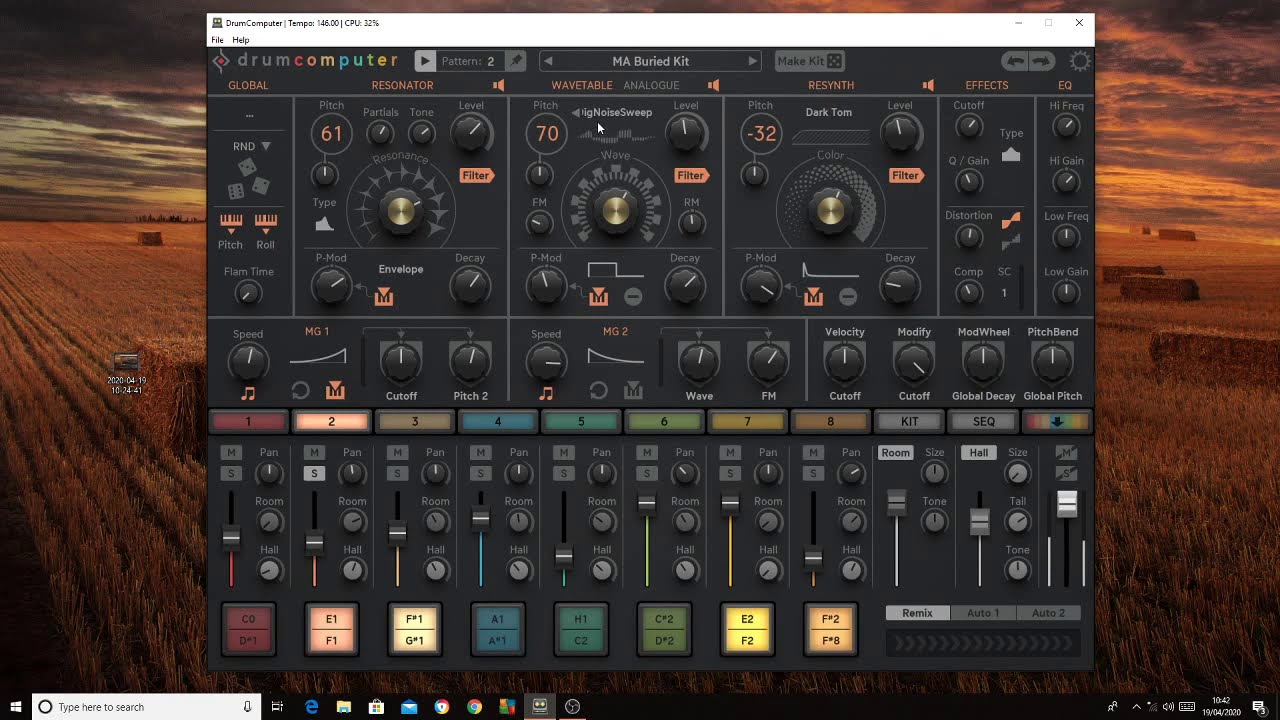
Task: Click the colored download arrow tab
Action: pos(1056,422)
